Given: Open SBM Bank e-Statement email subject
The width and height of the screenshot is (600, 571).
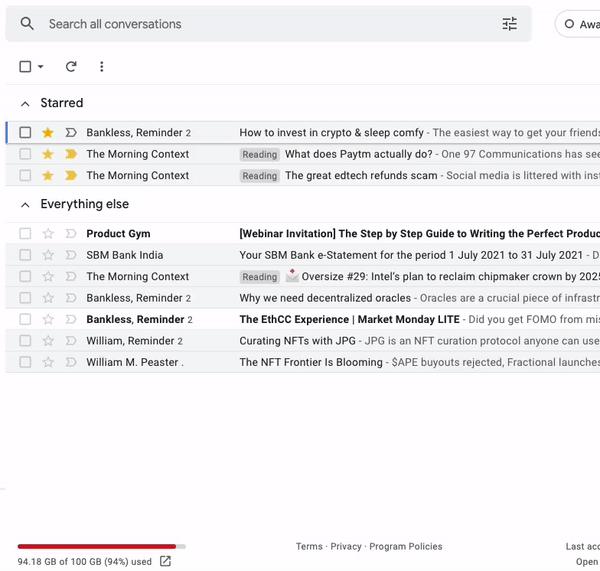Looking at the screenshot, I should coord(411,255).
